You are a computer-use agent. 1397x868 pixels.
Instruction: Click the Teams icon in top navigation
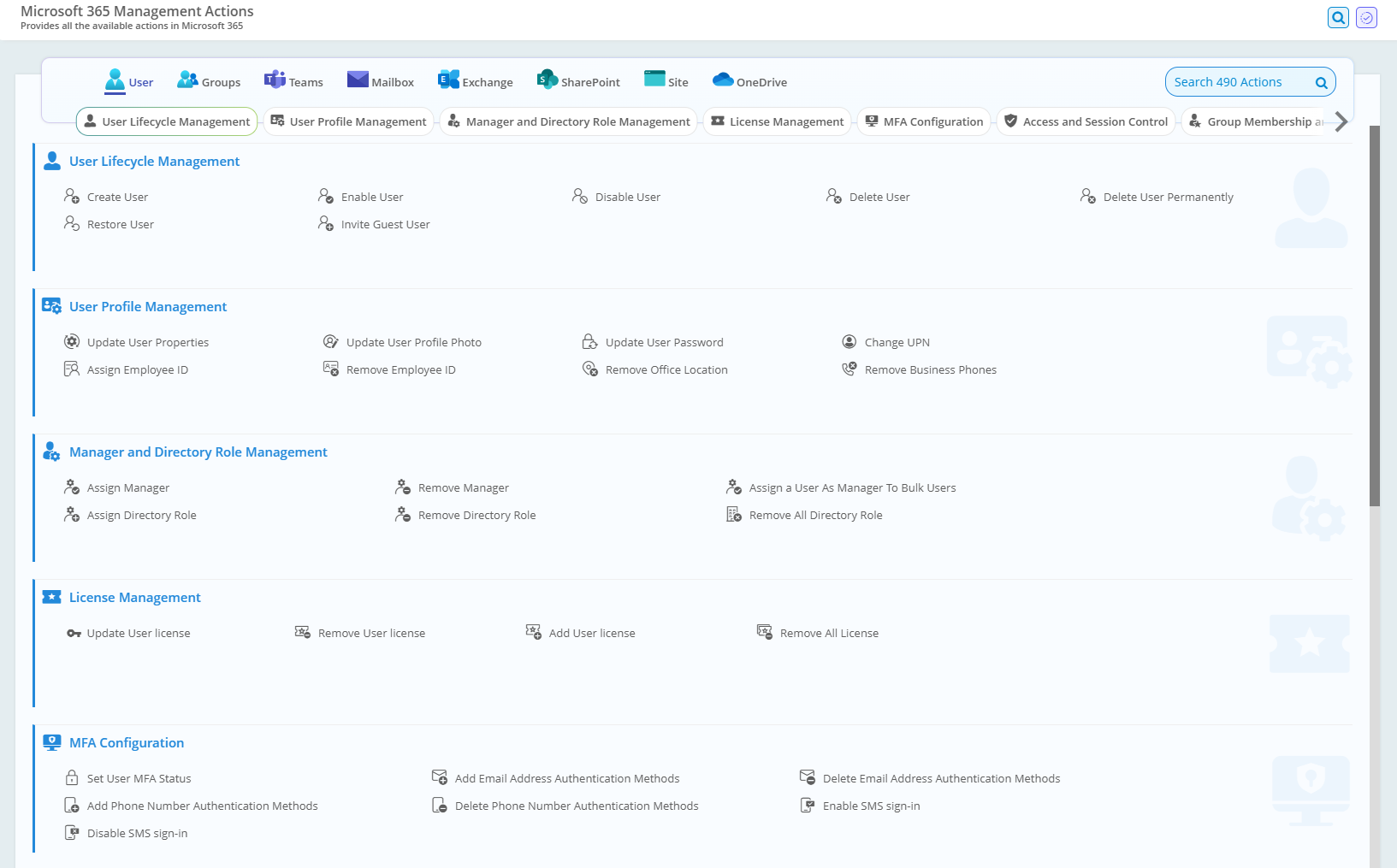tap(272, 79)
